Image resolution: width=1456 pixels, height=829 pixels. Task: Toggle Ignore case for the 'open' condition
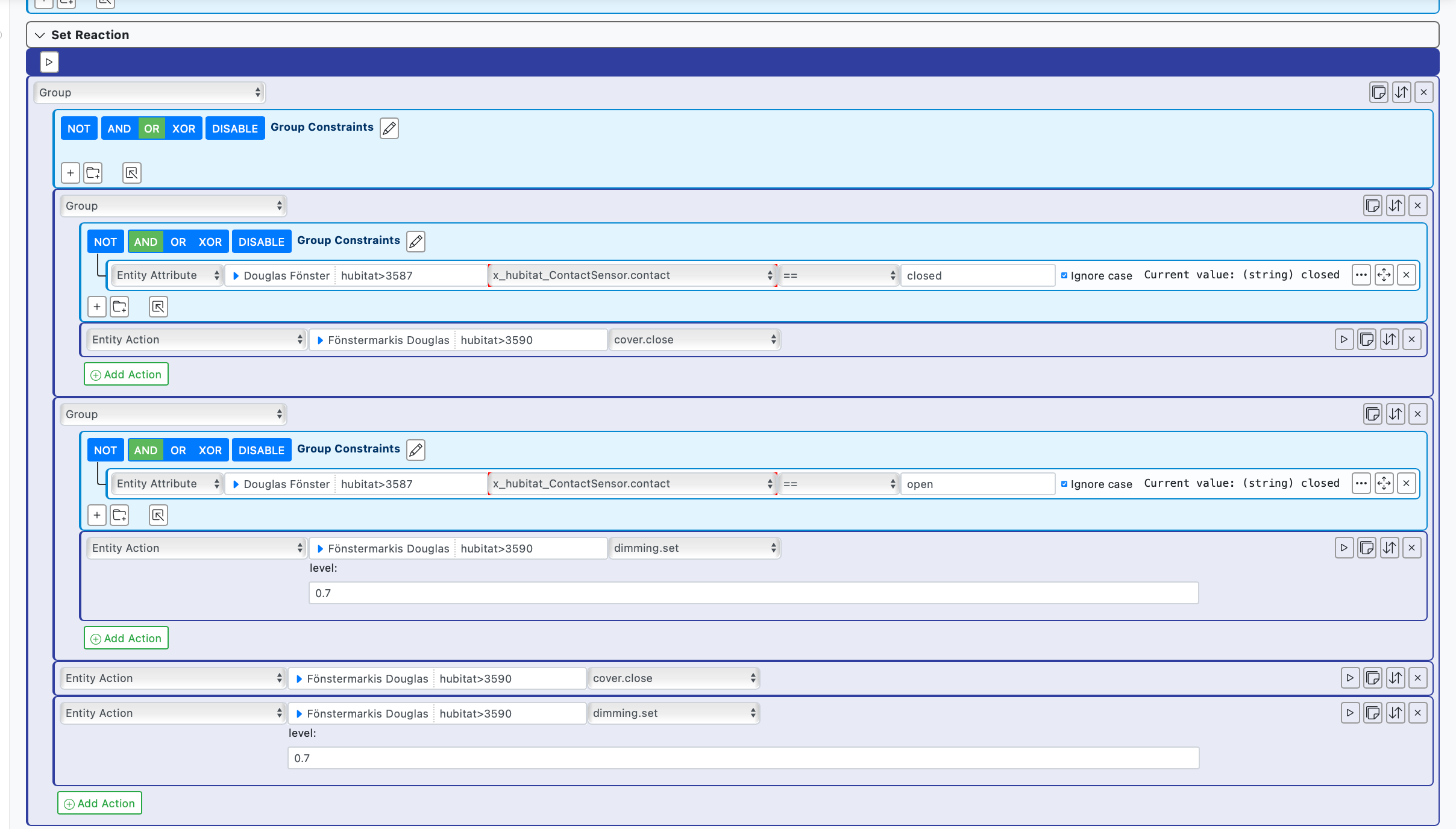[x=1064, y=484]
